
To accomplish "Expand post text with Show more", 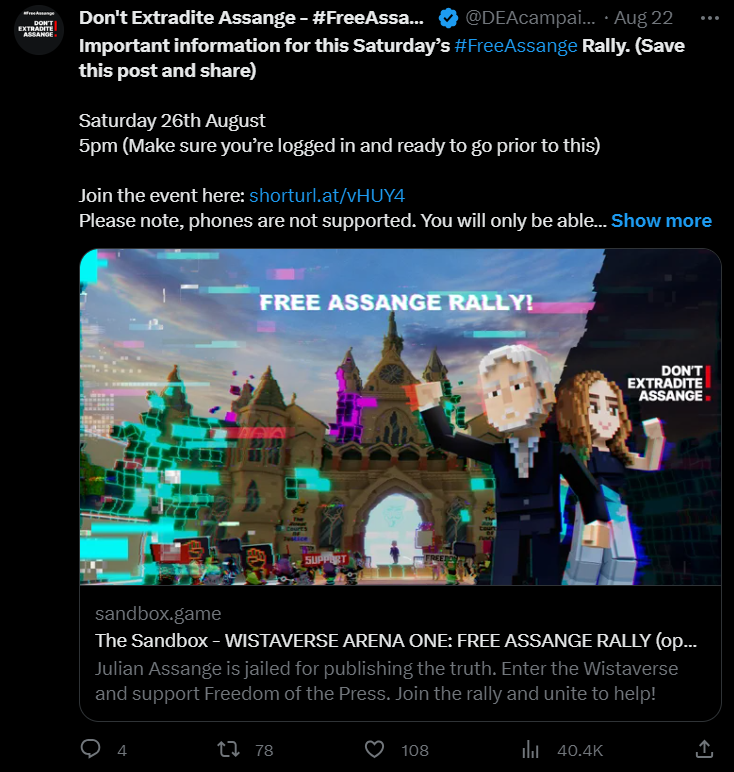I will coord(661,221).
